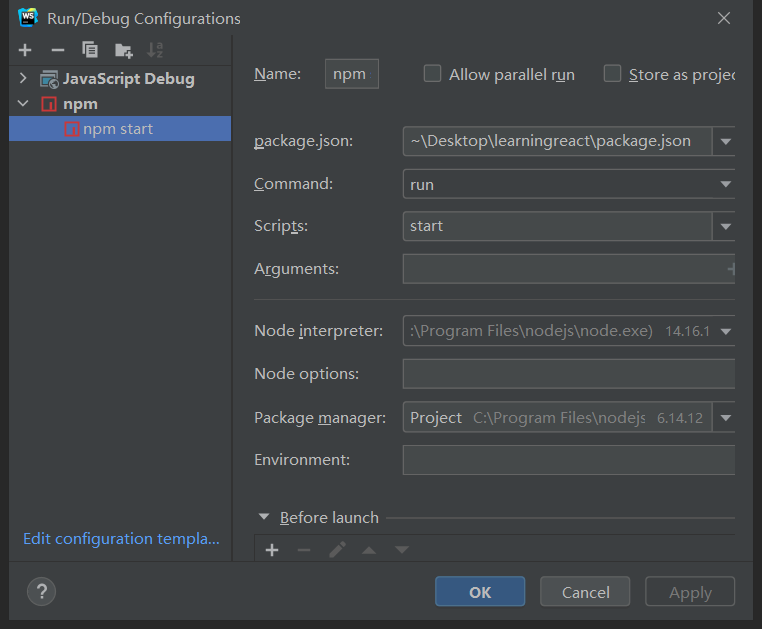Select the npm category row
The height and width of the screenshot is (629, 762).
click(120, 104)
